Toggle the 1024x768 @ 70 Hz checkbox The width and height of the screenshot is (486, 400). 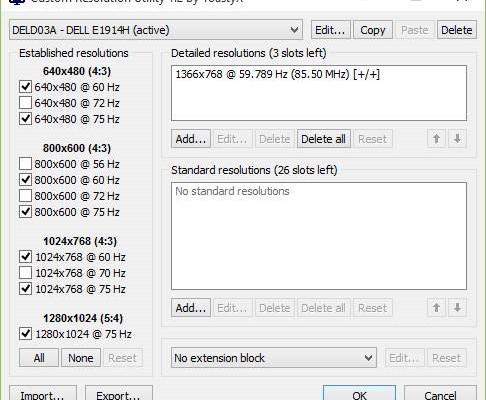25,273
